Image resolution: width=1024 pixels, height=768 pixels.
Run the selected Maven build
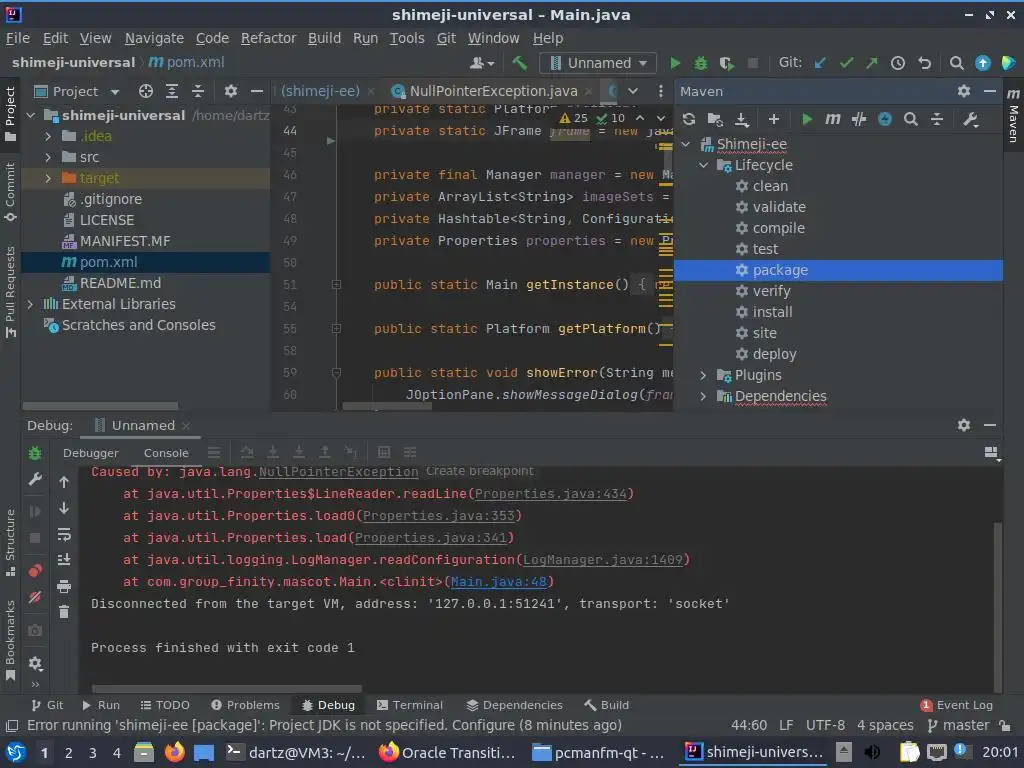click(807, 119)
